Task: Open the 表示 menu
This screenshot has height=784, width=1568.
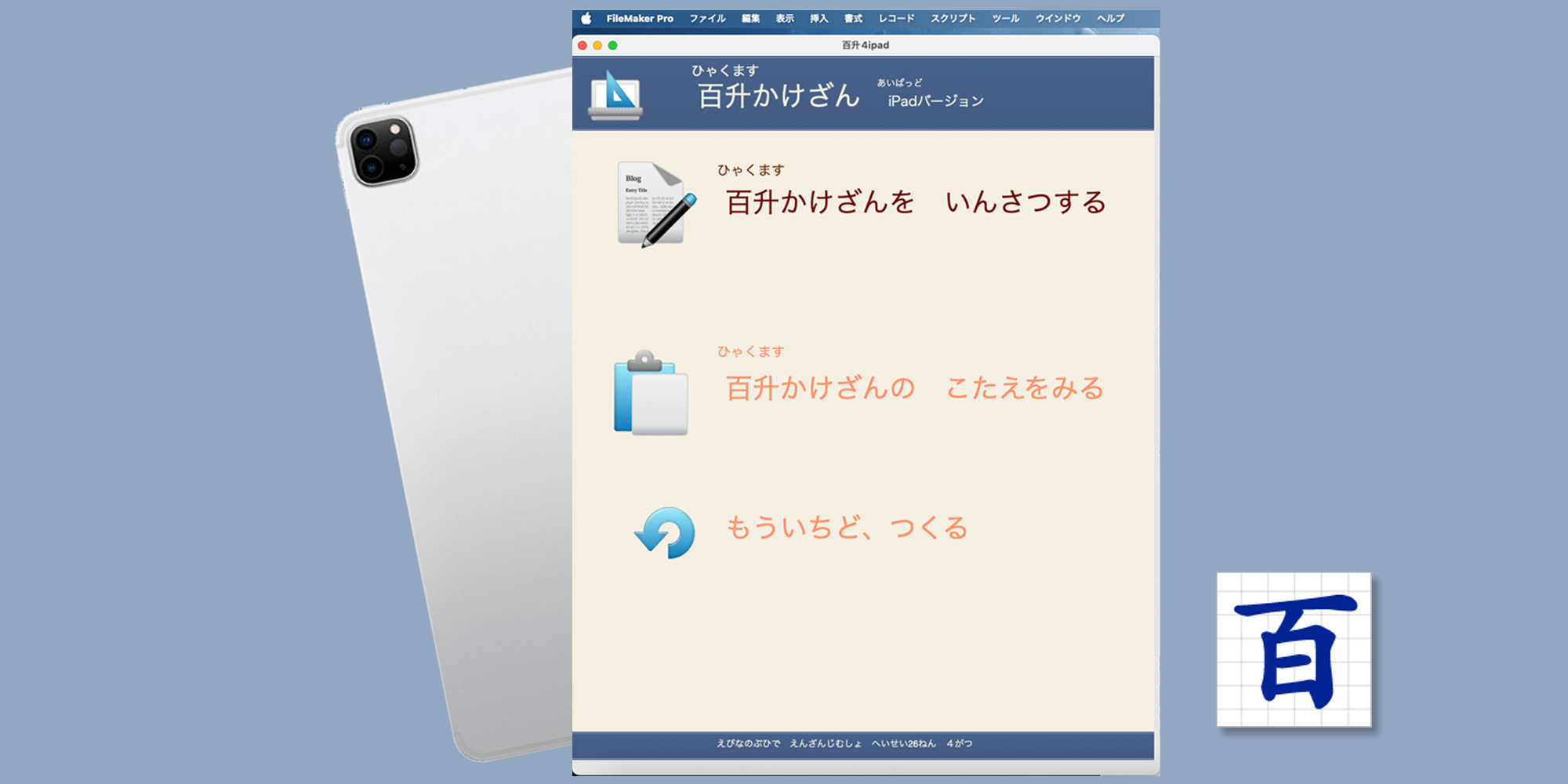Action: point(785,19)
